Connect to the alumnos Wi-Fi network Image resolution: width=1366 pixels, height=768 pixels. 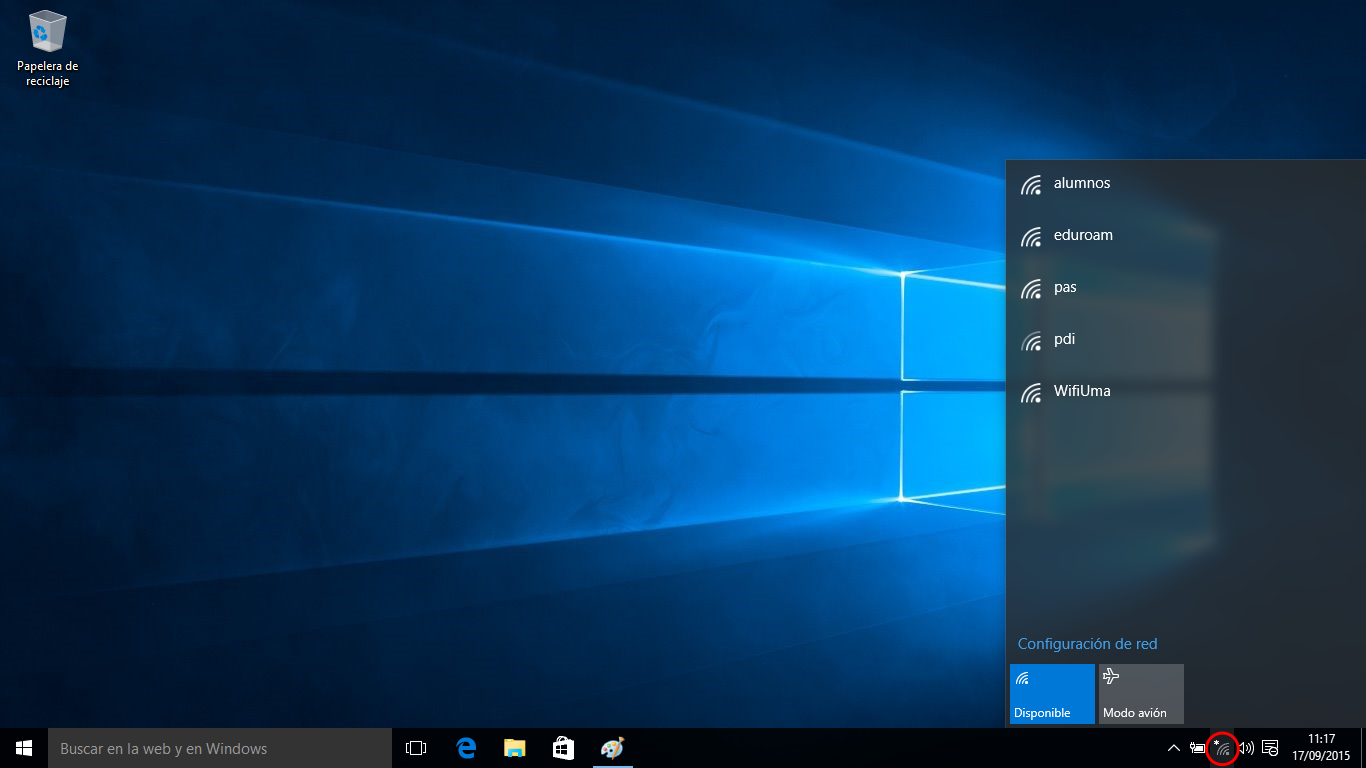(x=1185, y=184)
